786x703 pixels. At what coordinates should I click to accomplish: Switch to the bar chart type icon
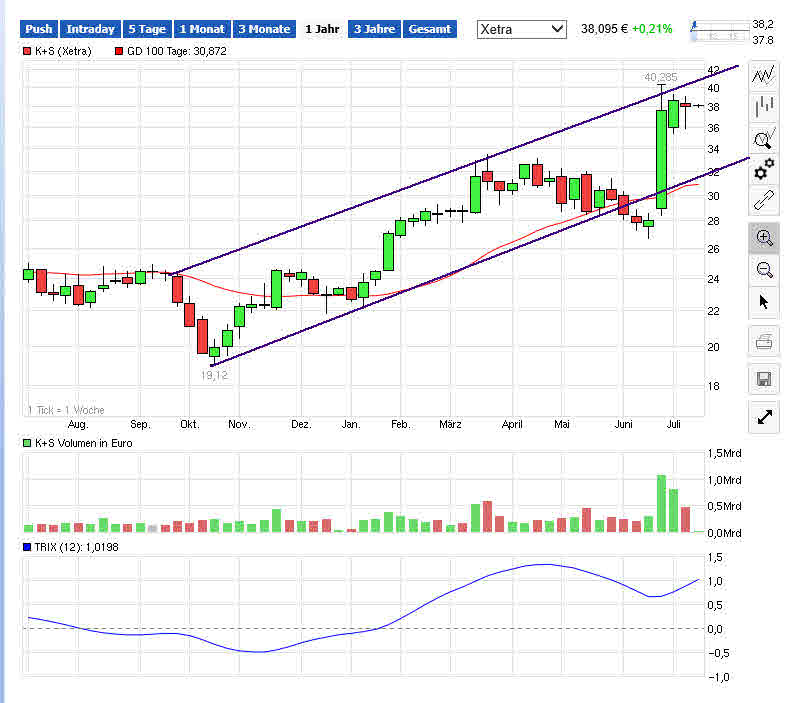point(764,107)
